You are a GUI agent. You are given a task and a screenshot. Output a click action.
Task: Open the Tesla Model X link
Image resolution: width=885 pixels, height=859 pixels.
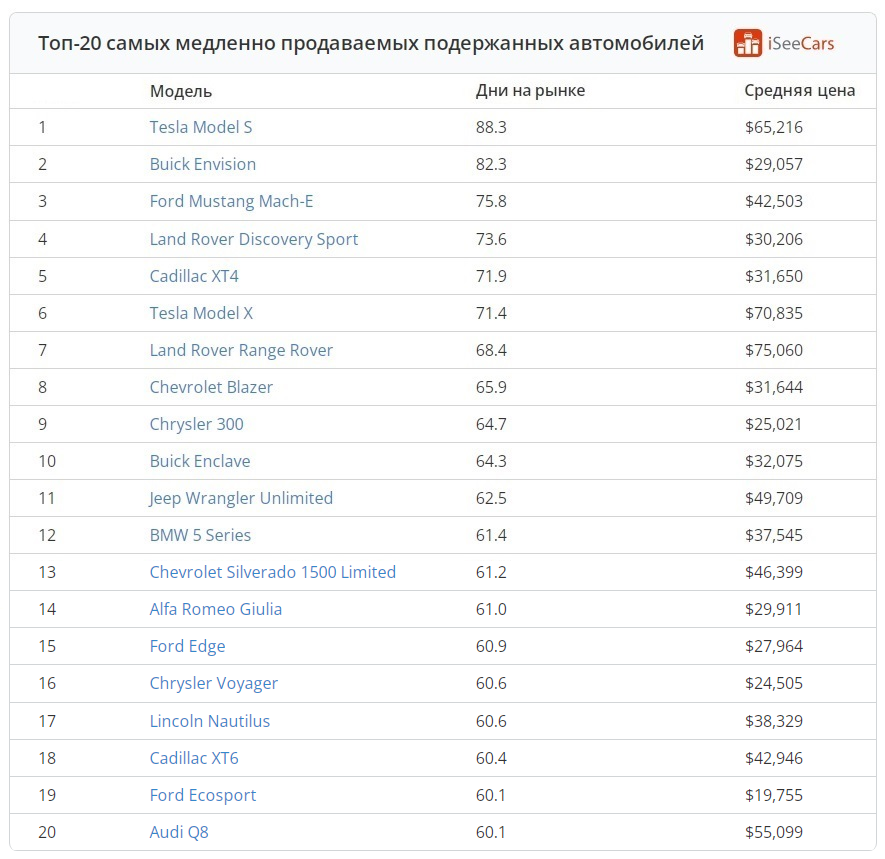(201, 313)
